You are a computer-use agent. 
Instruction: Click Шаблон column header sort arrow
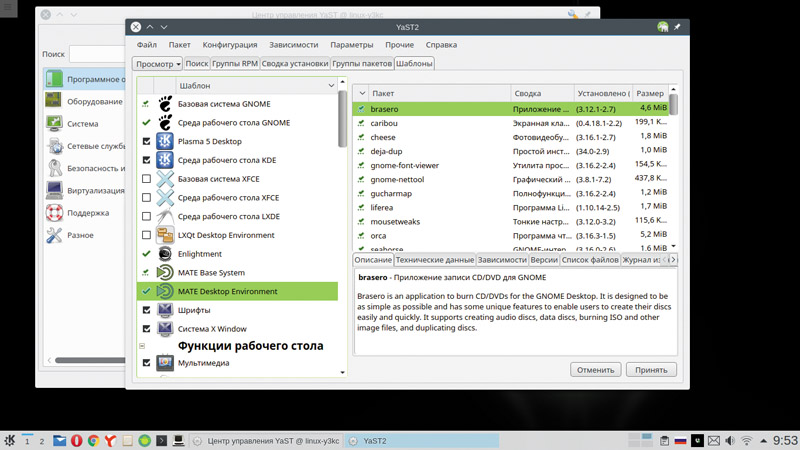(x=331, y=86)
